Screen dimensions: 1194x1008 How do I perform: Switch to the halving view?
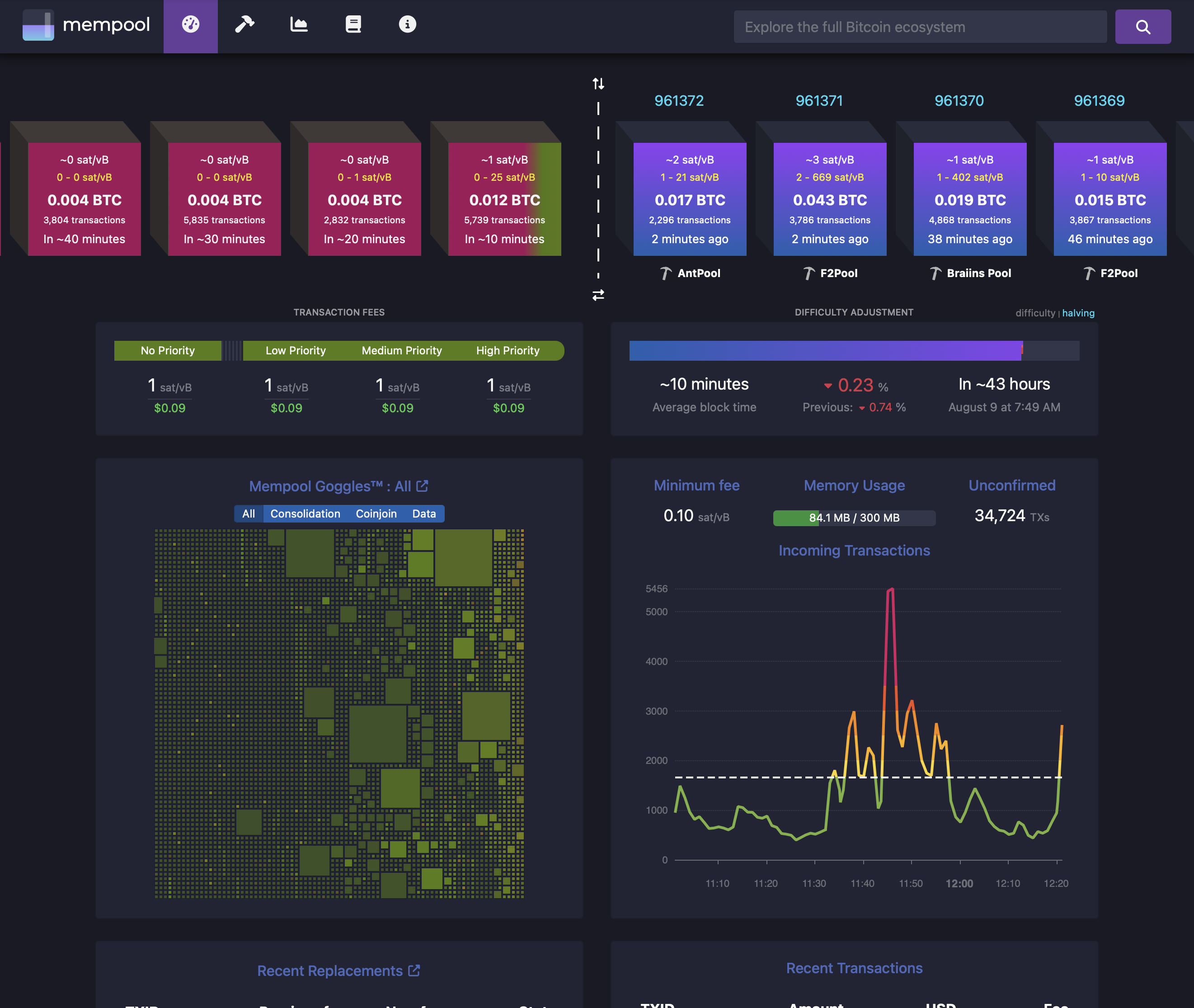point(1078,313)
